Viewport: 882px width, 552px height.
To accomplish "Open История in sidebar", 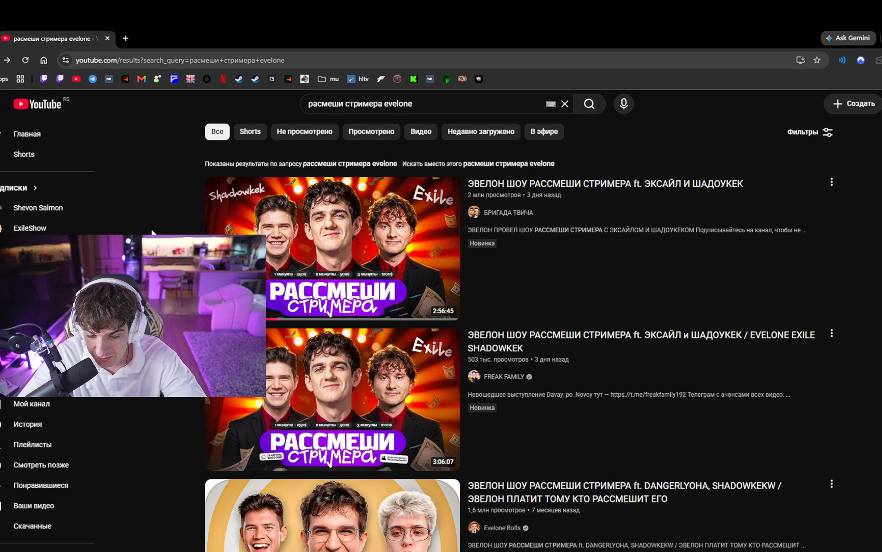I will (x=28, y=424).
